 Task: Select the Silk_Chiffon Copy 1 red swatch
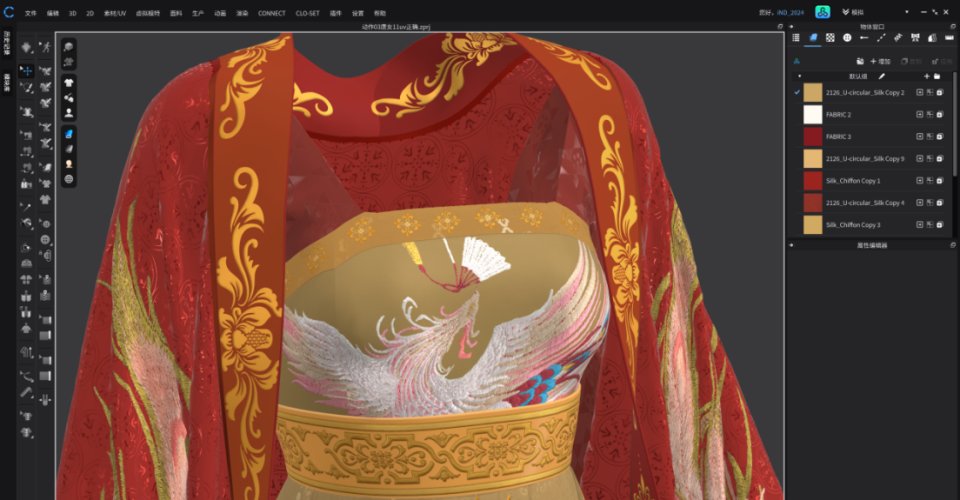[812, 181]
